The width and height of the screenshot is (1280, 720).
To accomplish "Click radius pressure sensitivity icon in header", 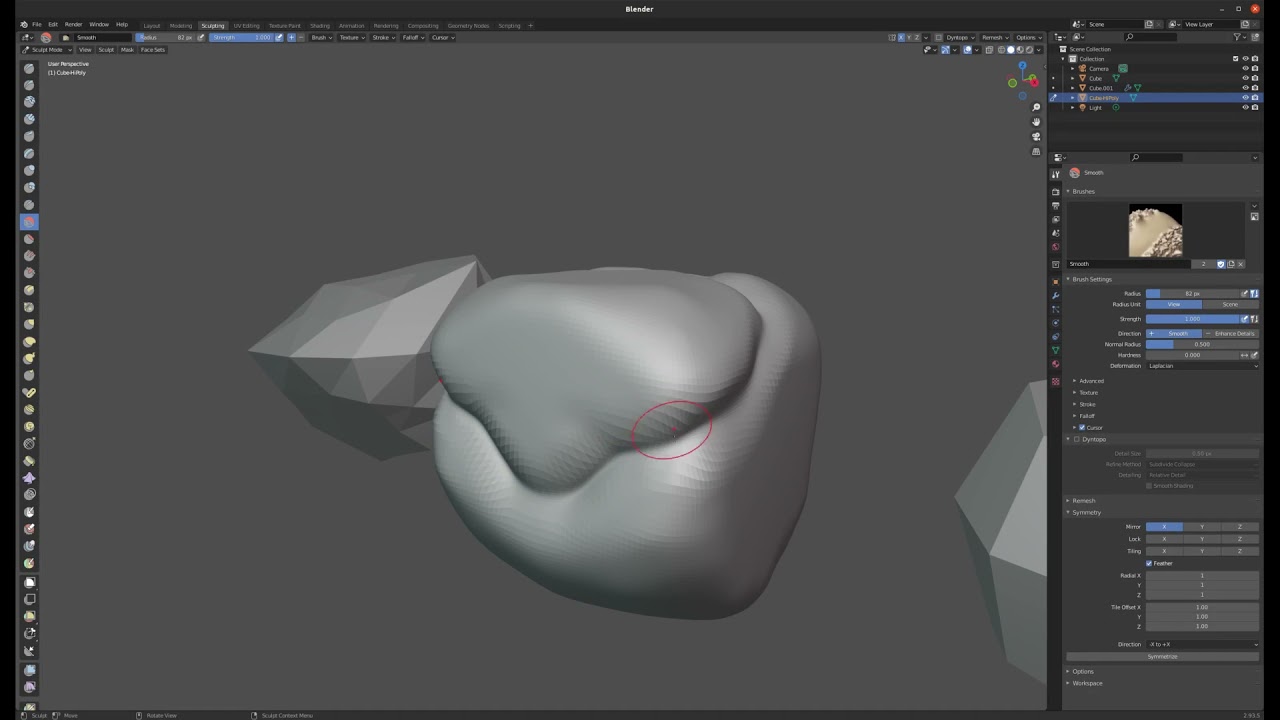I will click(200, 37).
